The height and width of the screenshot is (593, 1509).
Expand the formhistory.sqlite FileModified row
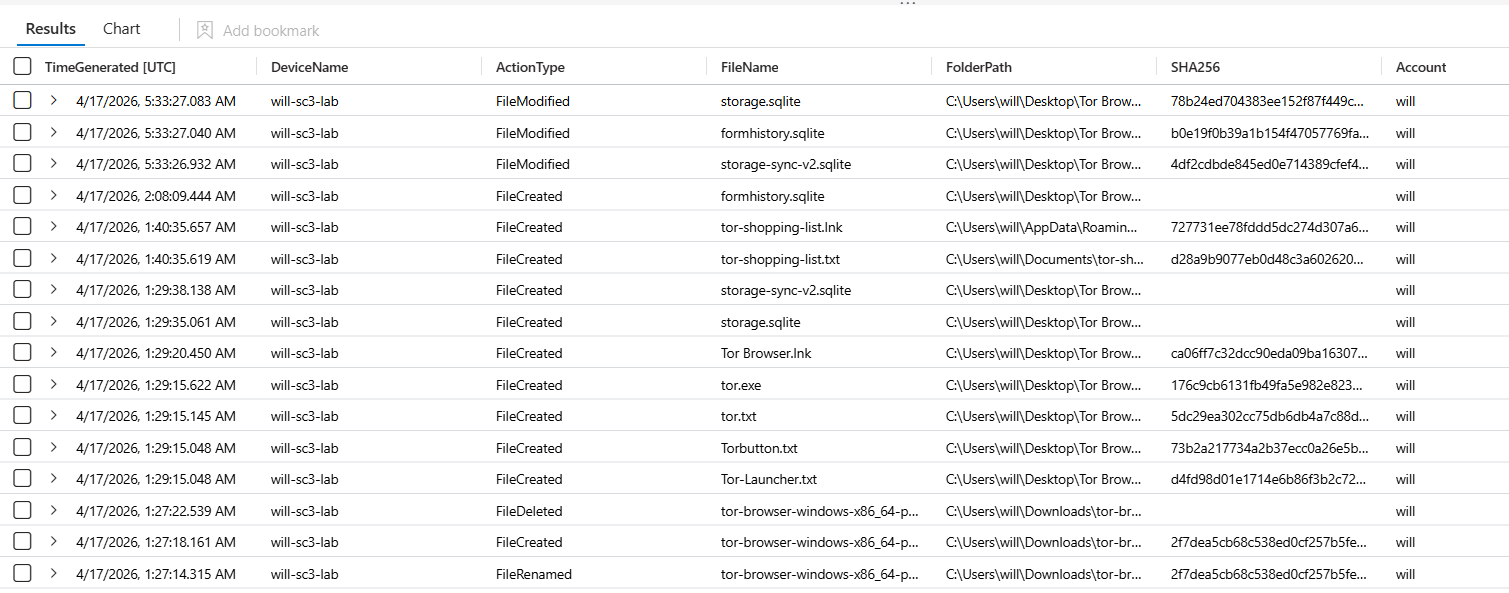coord(54,133)
